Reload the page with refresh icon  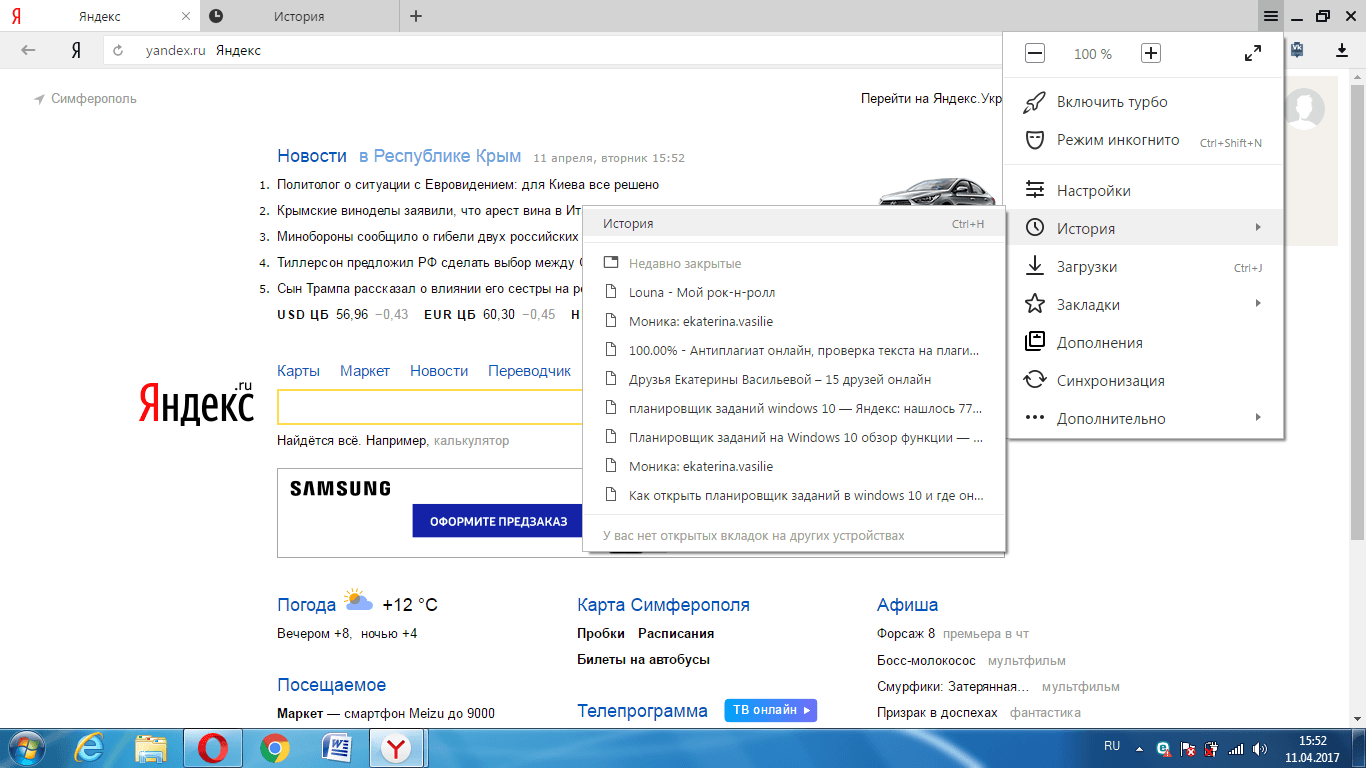[118, 50]
